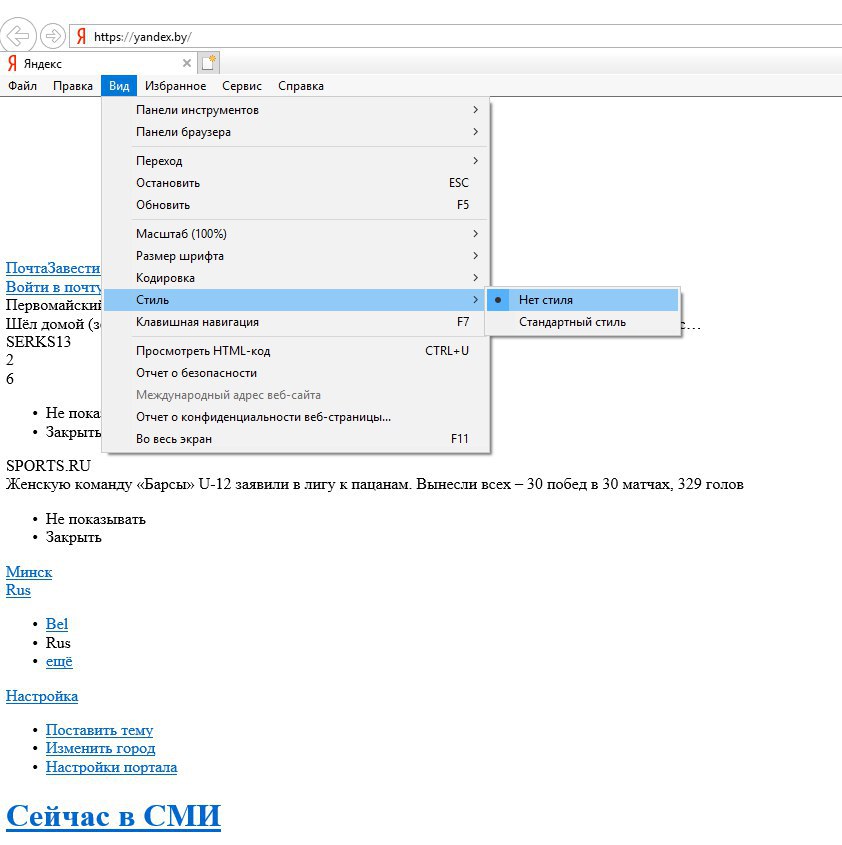842x845 pixels.
Task: Open the Стиль submenu entry
Action: click(296, 300)
